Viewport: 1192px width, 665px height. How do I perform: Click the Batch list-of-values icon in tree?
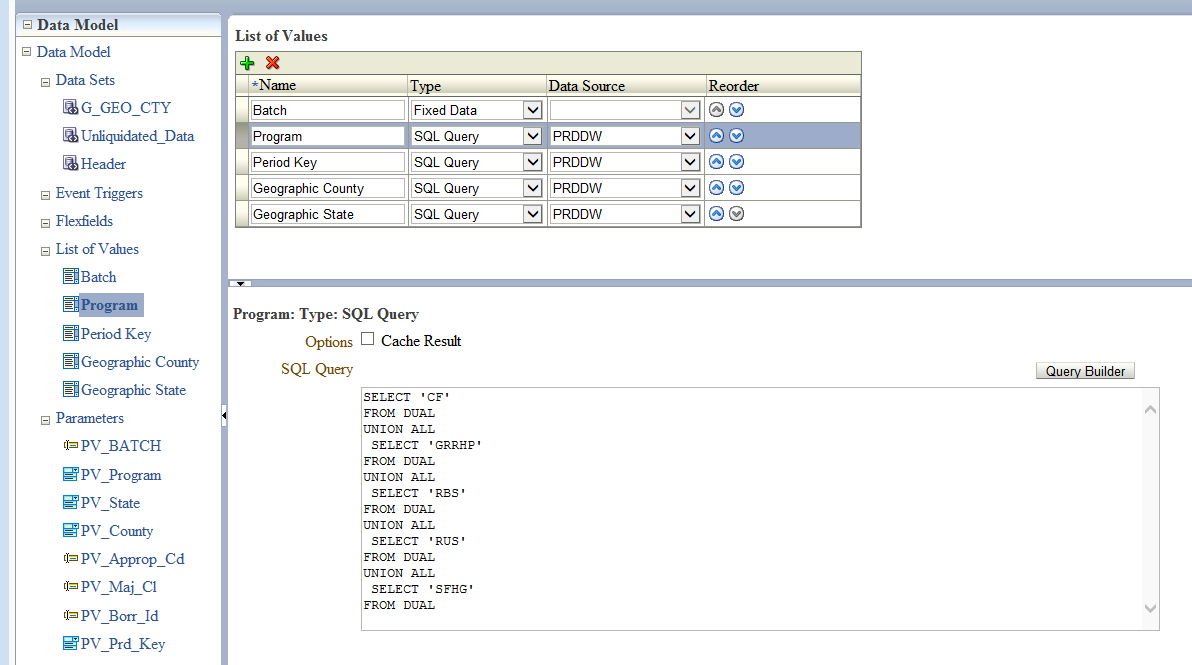tap(71, 277)
